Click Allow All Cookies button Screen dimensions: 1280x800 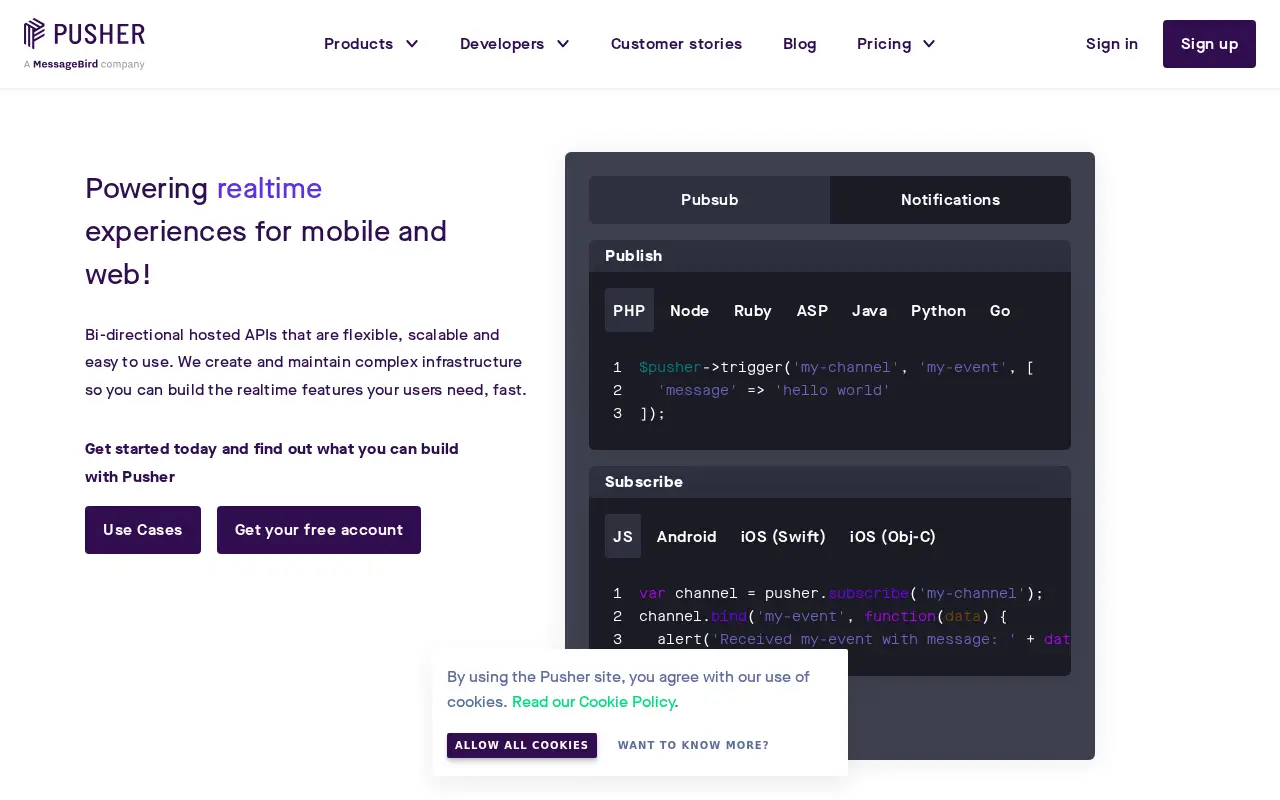[x=522, y=745]
